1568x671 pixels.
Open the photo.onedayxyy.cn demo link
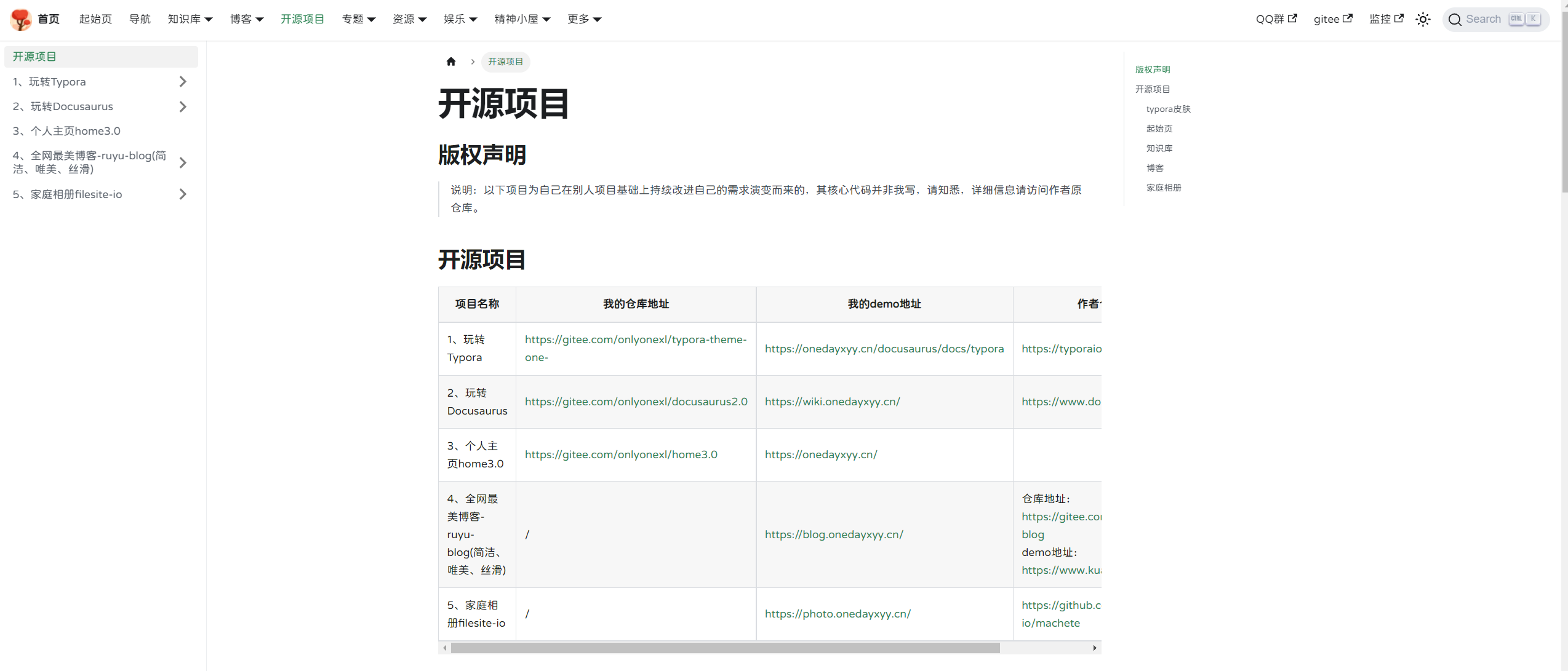(x=838, y=614)
